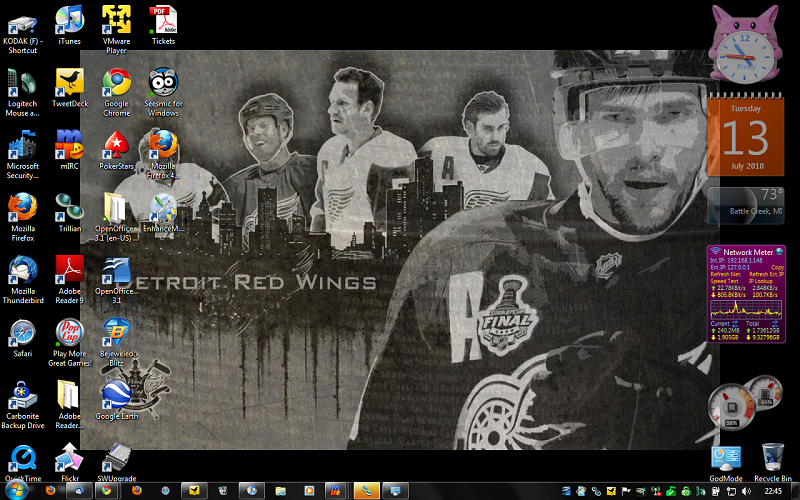Open the Action Center flag tray icon

click(626, 491)
